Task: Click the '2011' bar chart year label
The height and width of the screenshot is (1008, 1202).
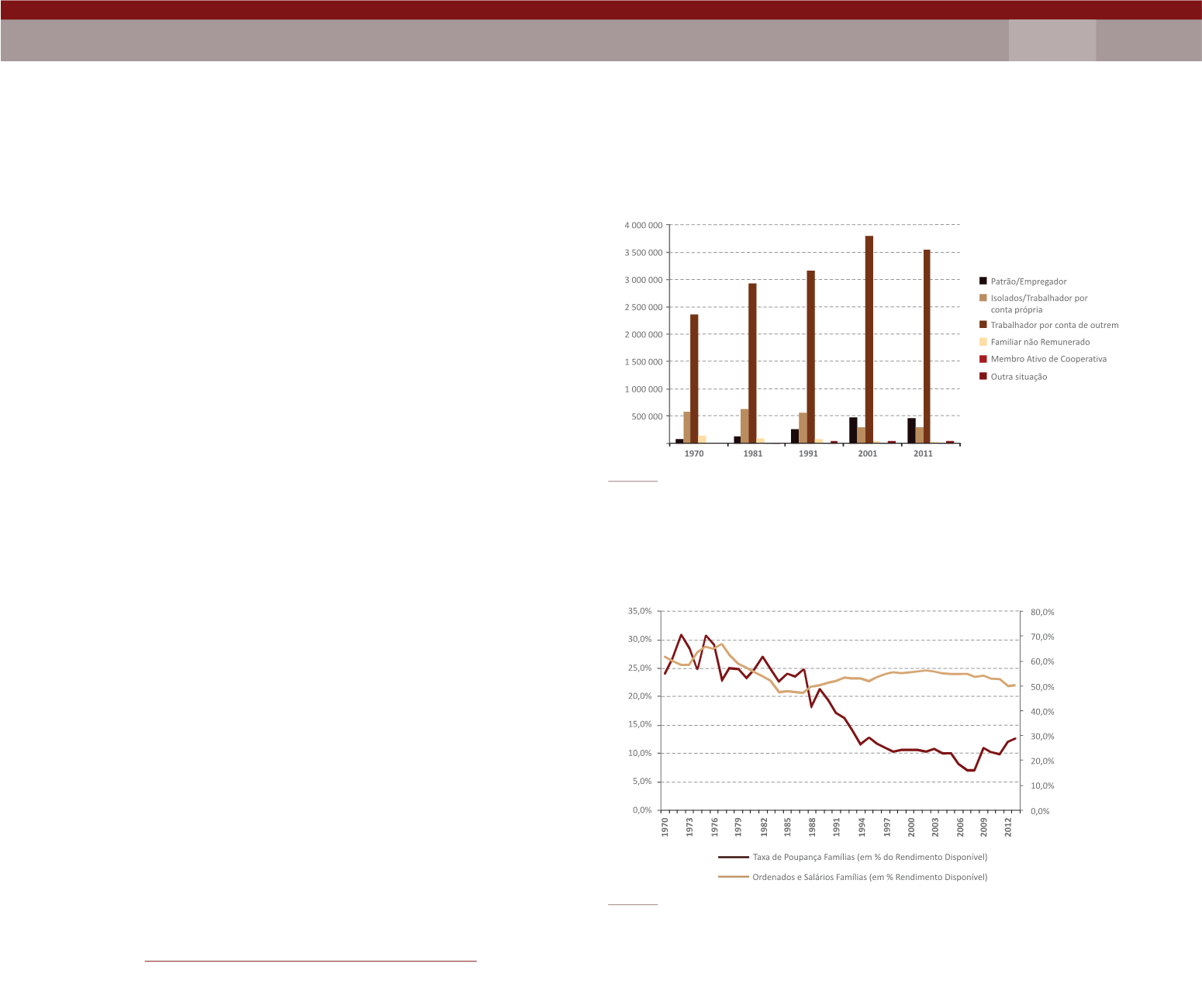Action: point(923,454)
